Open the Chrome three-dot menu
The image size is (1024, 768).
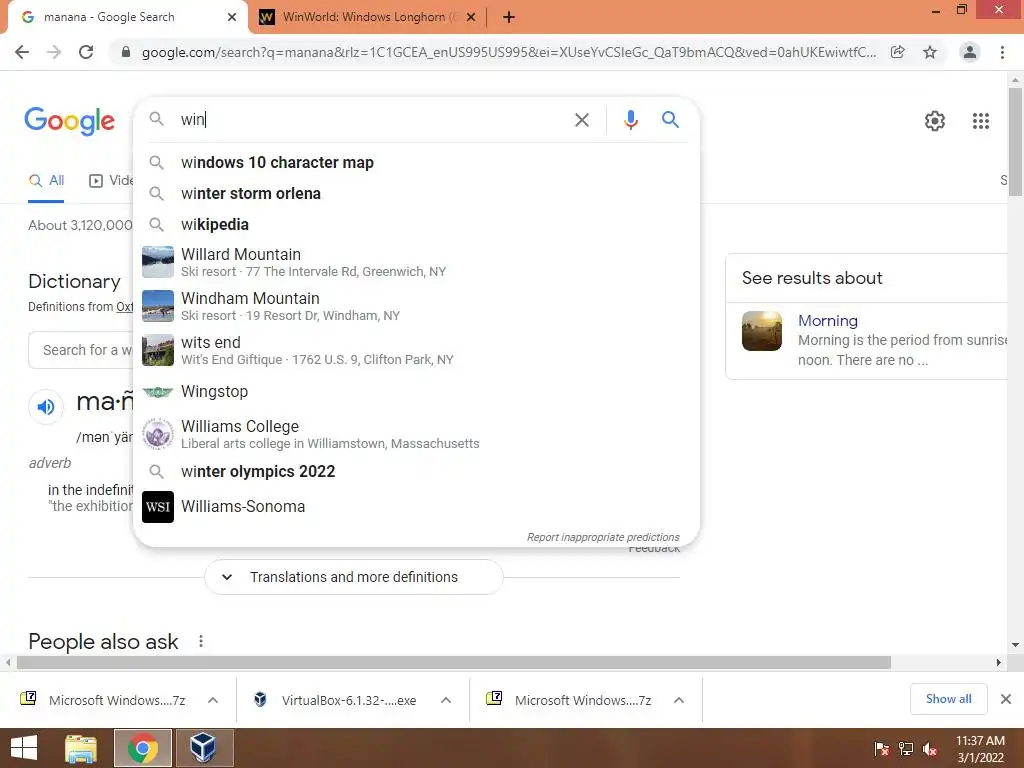click(x=1002, y=52)
